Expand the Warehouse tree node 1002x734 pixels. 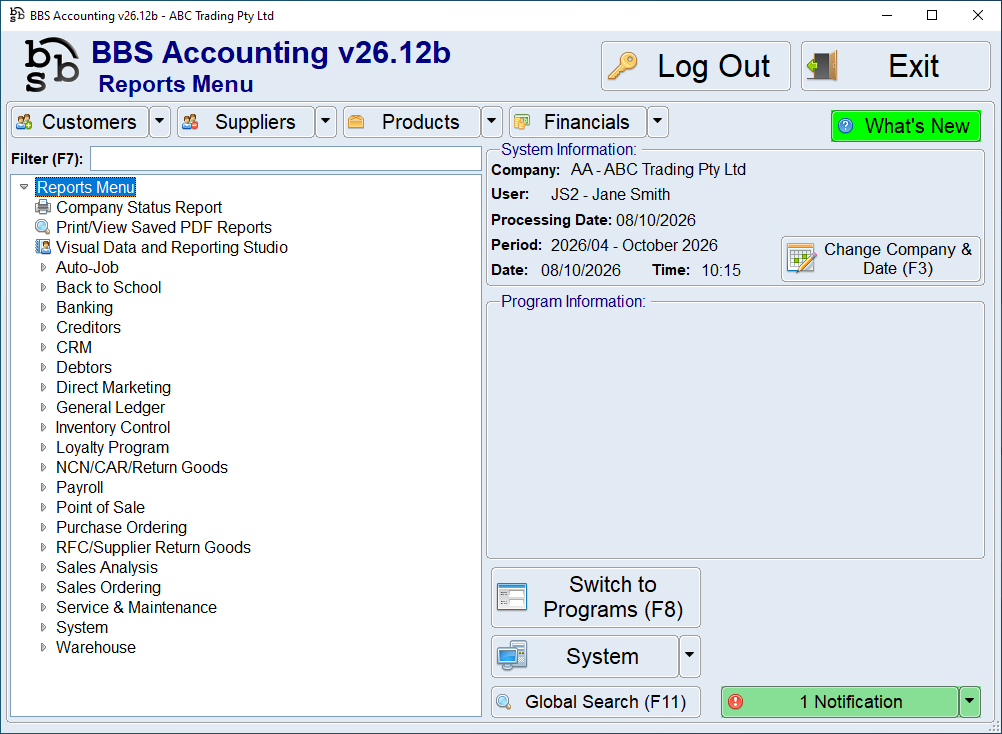coord(43,647)
